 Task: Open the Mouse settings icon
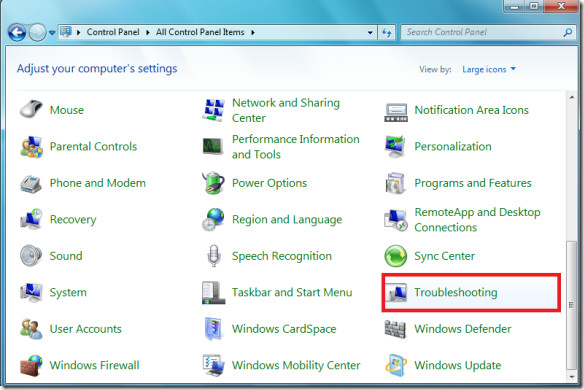31,110
